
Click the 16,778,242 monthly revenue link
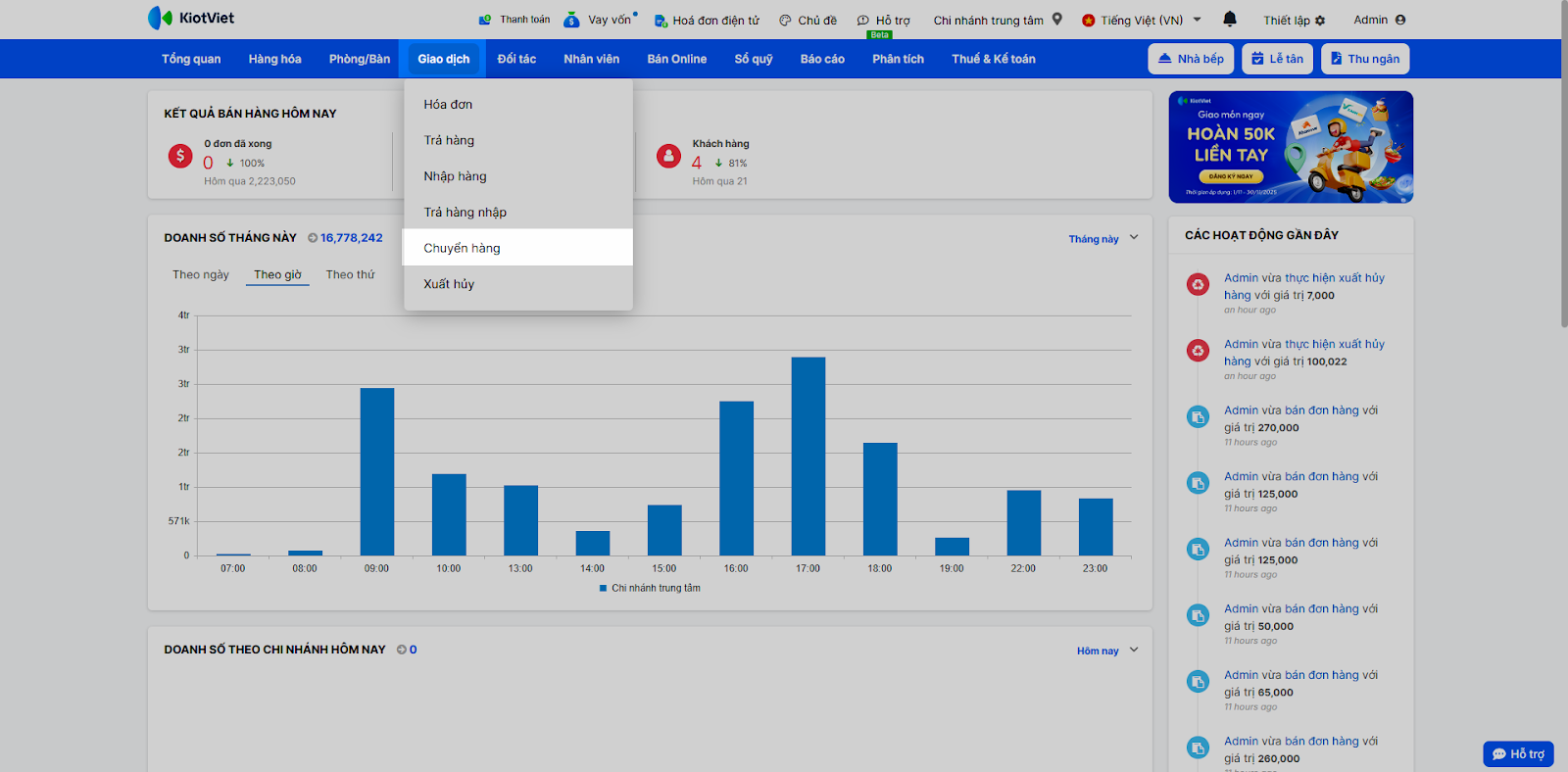pos(352,238)
